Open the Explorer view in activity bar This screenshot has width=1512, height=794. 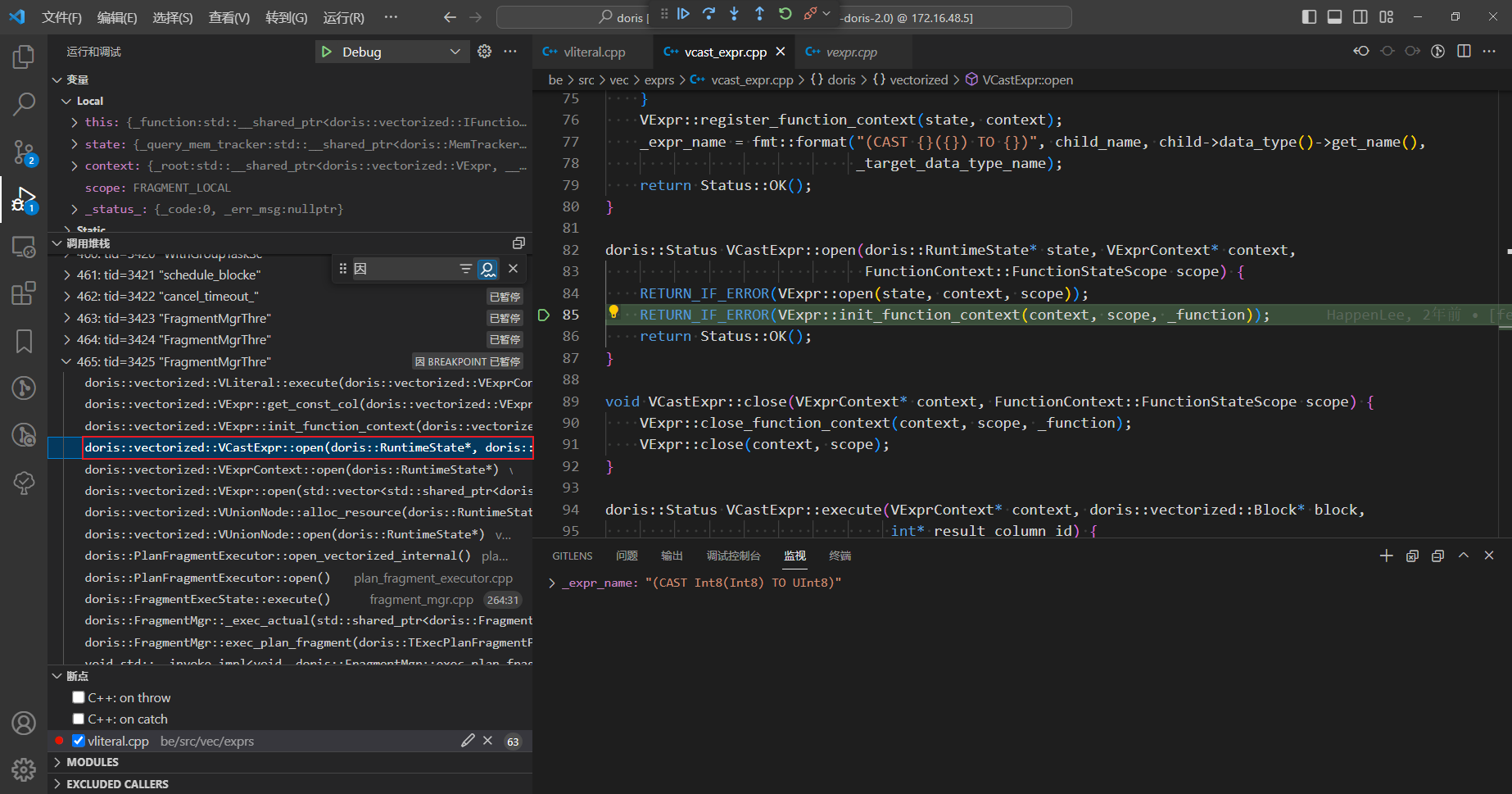24,57
